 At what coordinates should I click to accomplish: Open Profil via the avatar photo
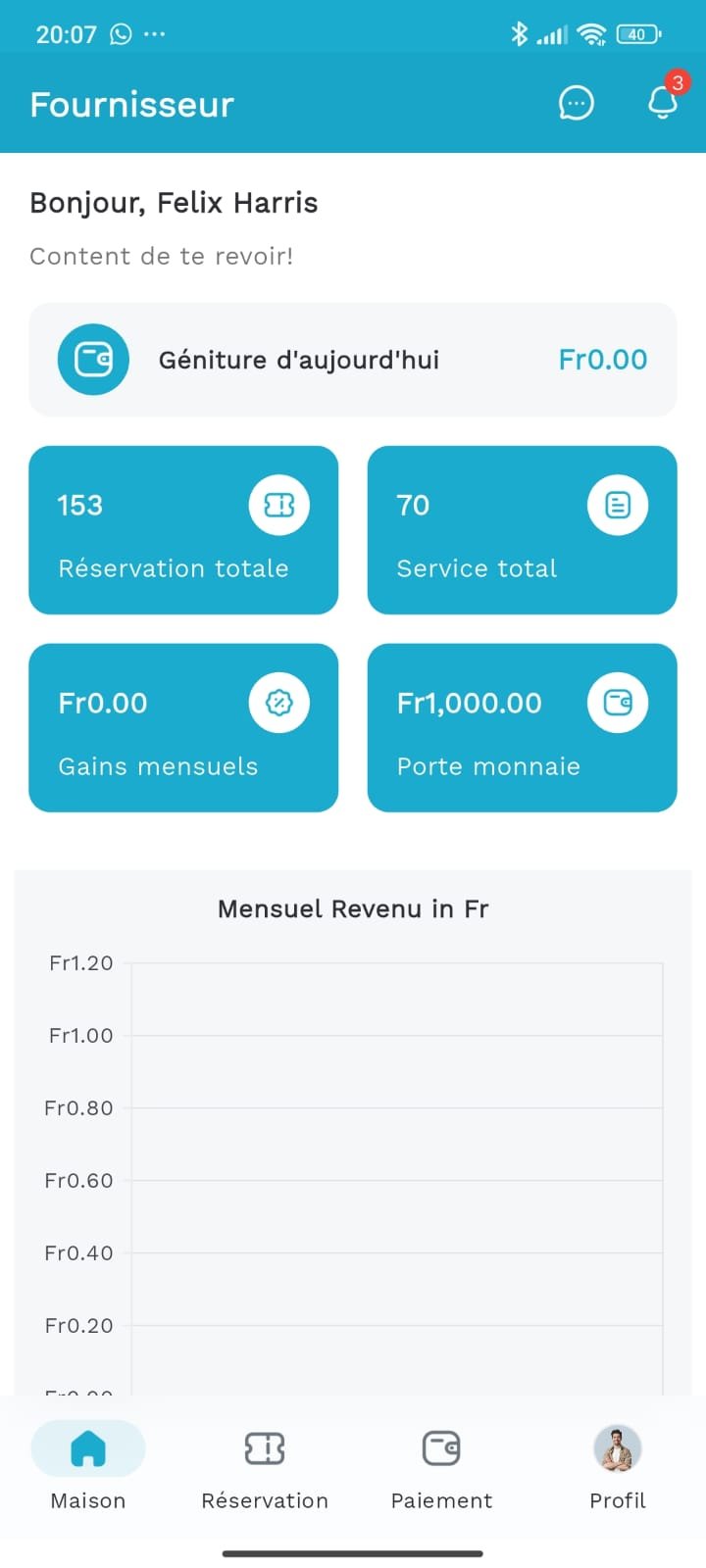click(618, 1448)
